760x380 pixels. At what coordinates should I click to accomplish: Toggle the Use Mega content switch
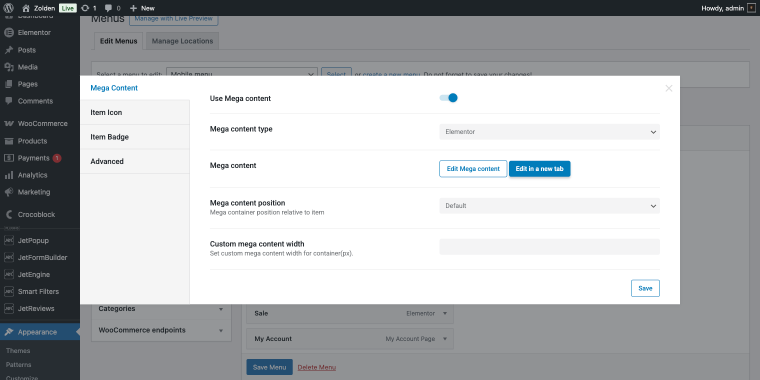448,98
